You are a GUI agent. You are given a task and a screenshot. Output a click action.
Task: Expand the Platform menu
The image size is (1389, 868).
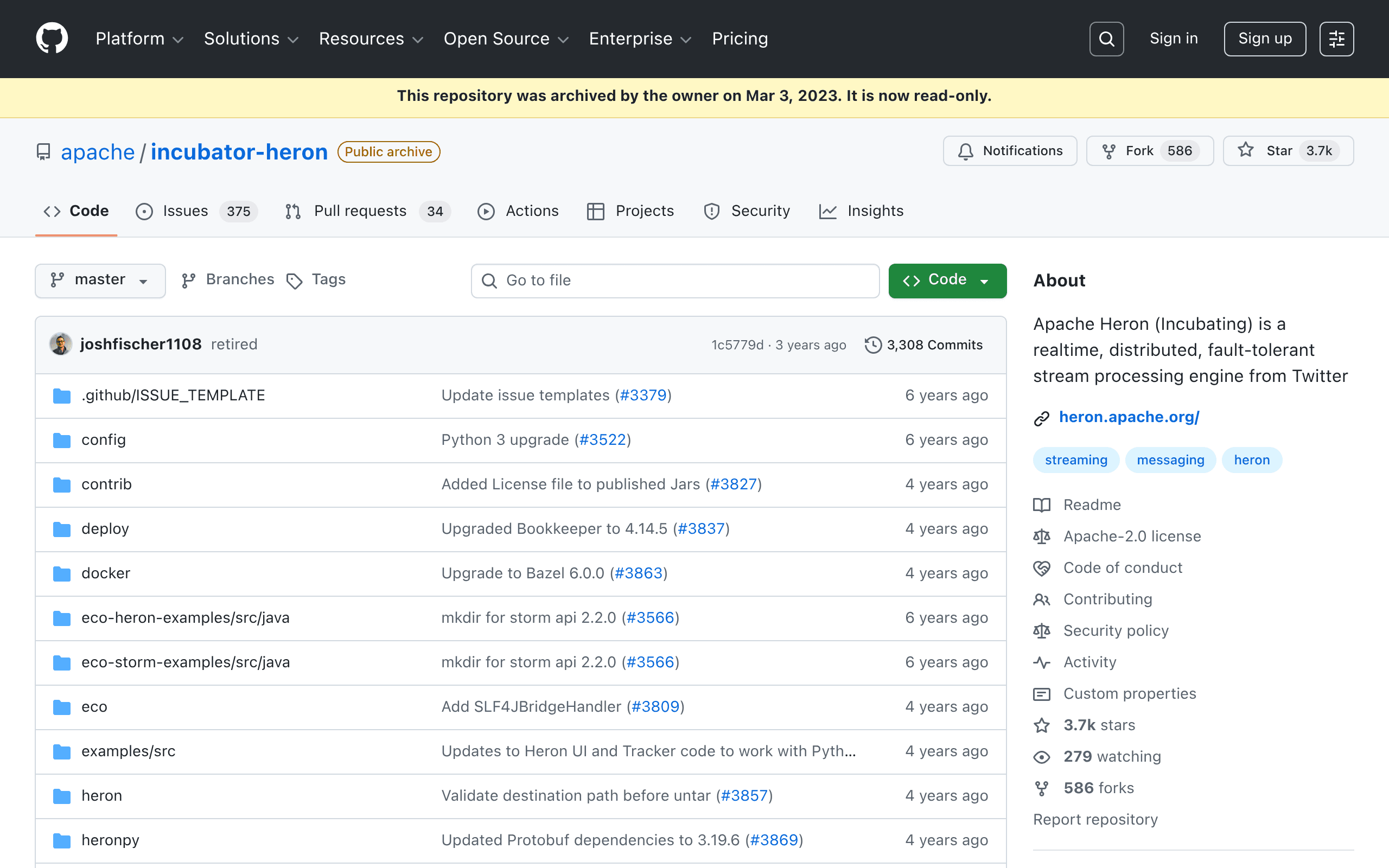click(x=139, y=39)
